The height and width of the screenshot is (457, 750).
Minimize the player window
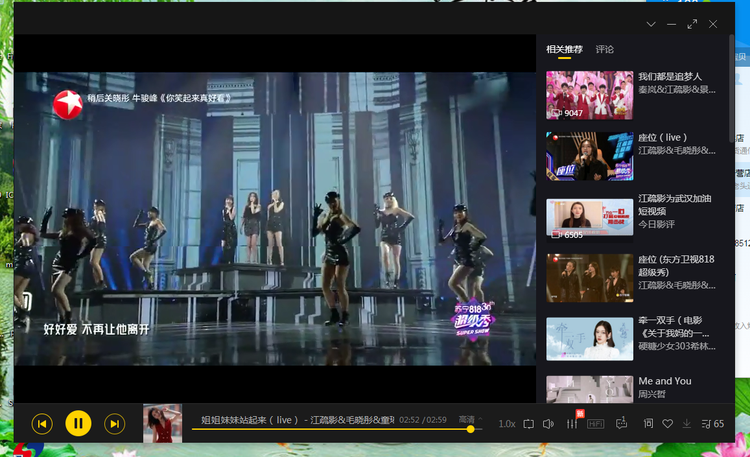[672, 24]
